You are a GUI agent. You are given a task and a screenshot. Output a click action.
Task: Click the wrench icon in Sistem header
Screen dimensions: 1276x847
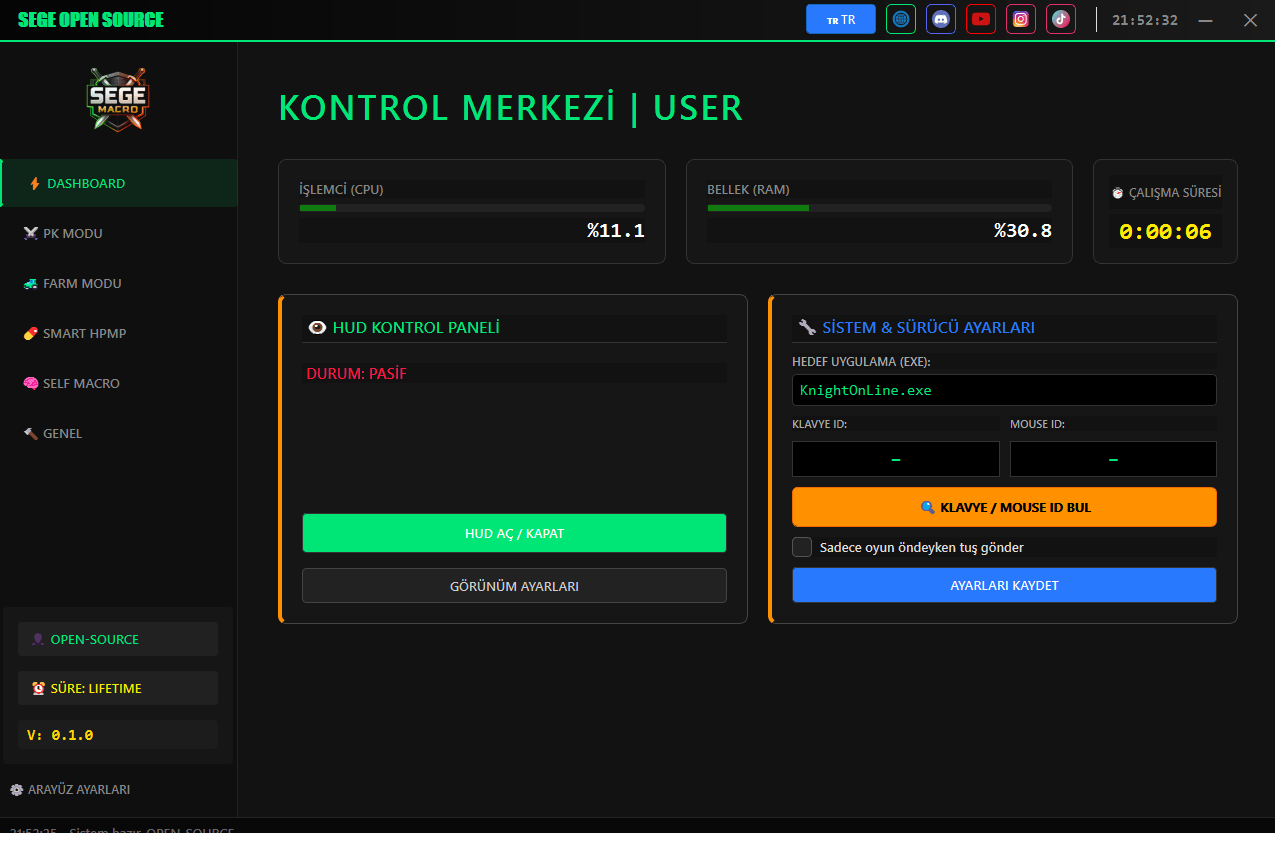coord(808,327)
